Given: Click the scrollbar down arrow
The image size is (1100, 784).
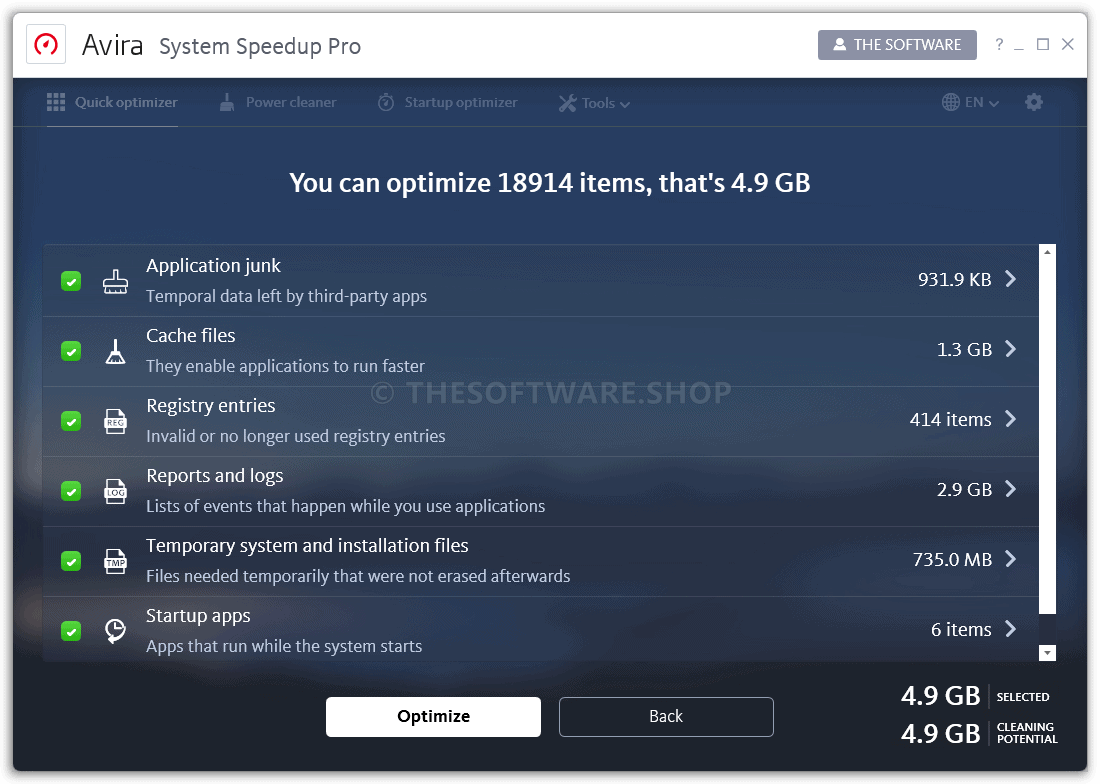Looking at the screenshot, I should [1047, 653].
